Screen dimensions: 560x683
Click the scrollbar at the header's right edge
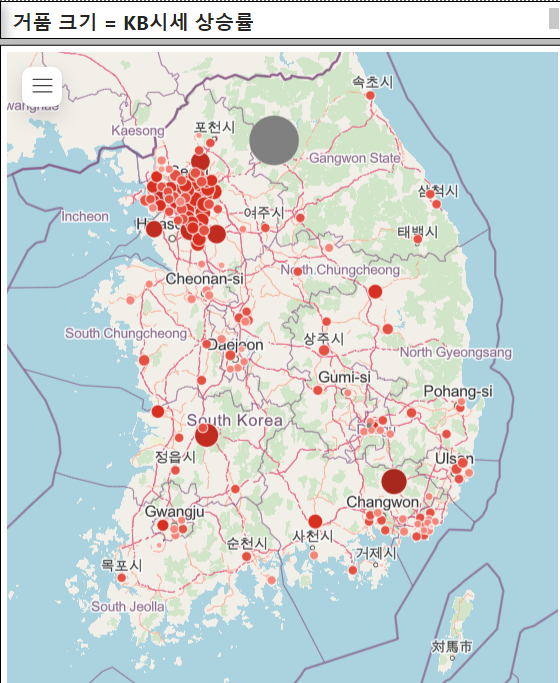click(554, 19)
